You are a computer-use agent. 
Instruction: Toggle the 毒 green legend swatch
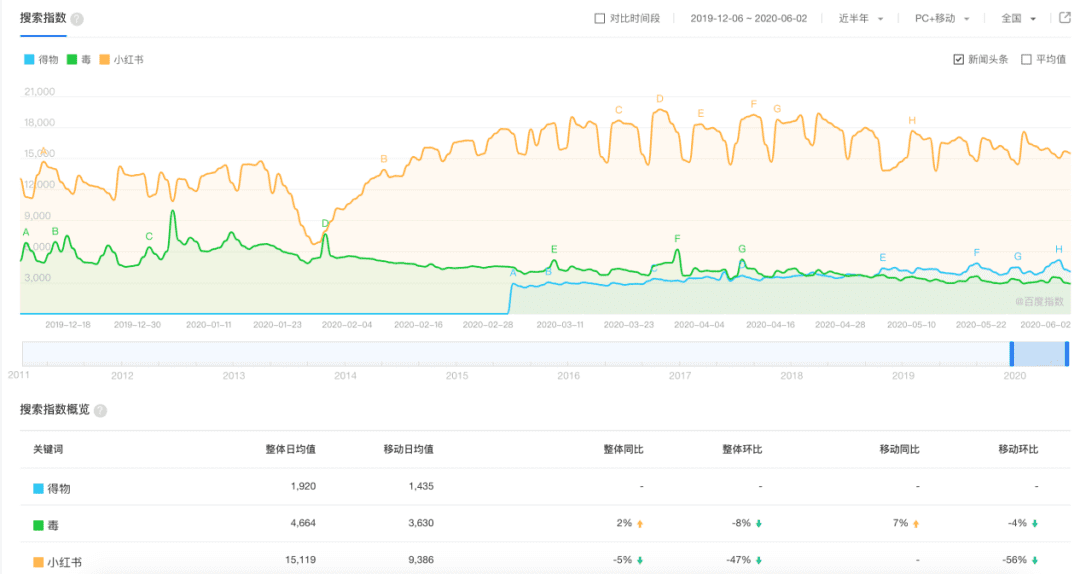pos(72,60)
